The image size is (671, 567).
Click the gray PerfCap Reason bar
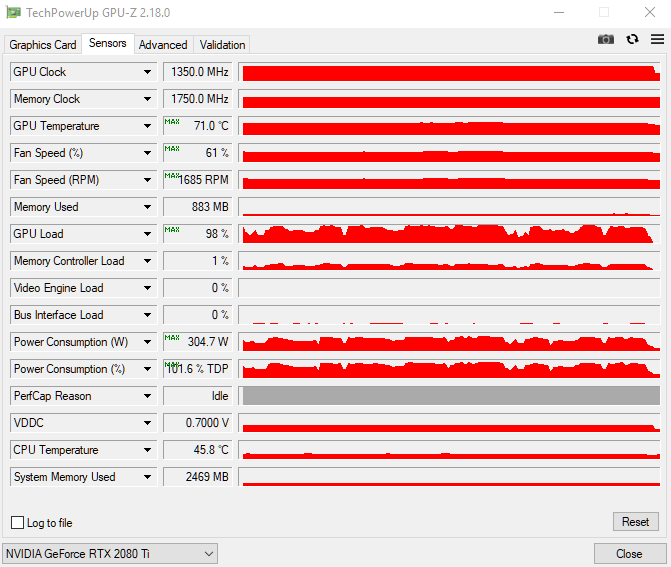tap(449, 395)
